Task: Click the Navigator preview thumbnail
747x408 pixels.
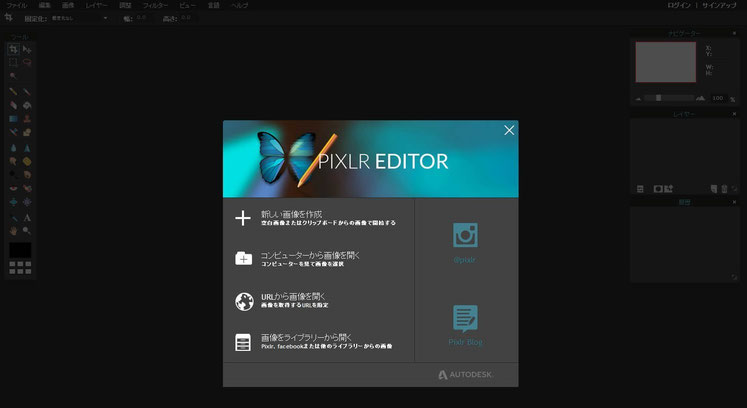Action: point(666,62)
